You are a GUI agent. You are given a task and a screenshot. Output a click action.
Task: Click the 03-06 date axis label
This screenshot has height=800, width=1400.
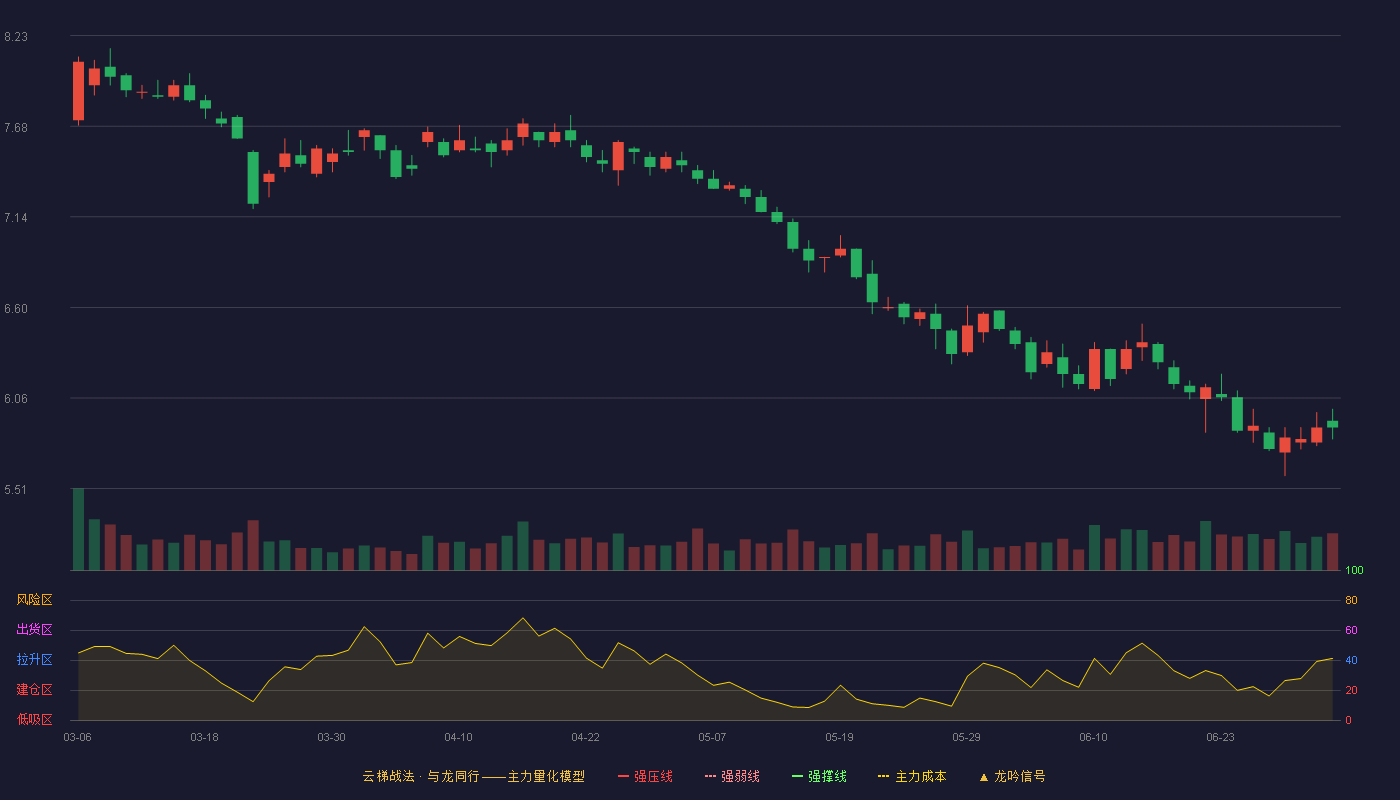pos(77,737)
